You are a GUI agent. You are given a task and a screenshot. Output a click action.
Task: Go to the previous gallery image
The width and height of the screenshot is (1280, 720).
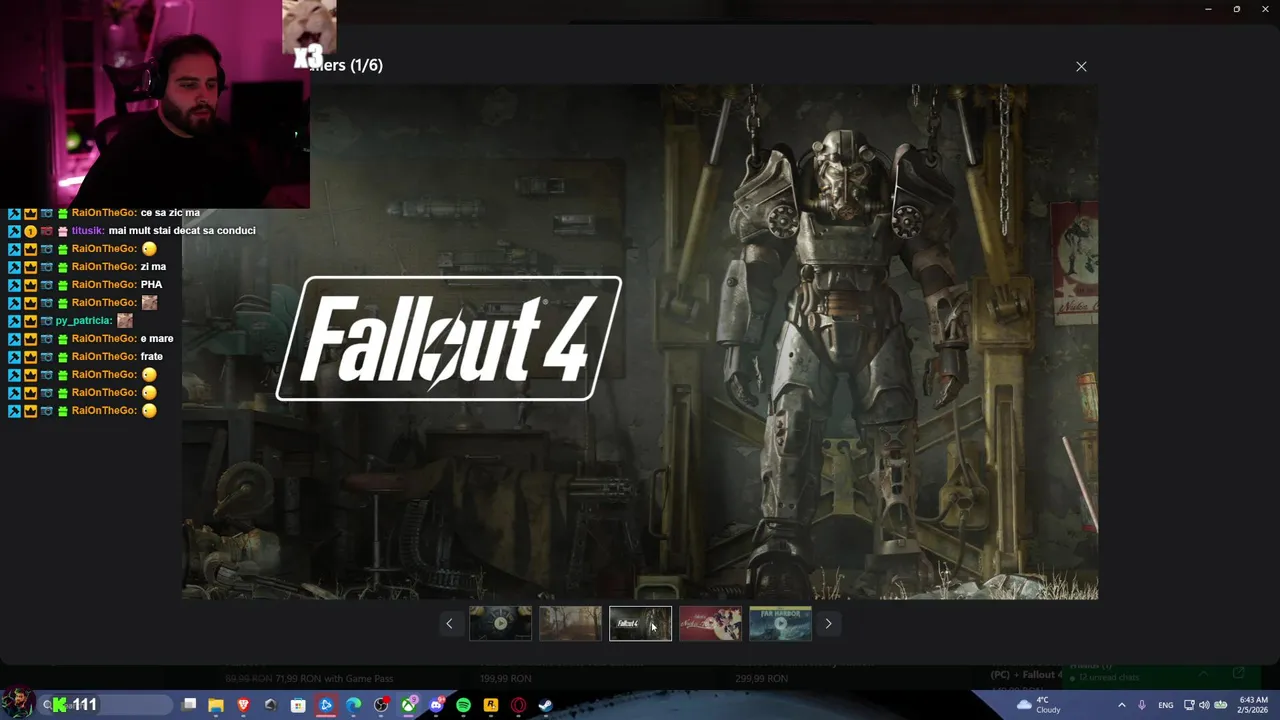point(449,624)
